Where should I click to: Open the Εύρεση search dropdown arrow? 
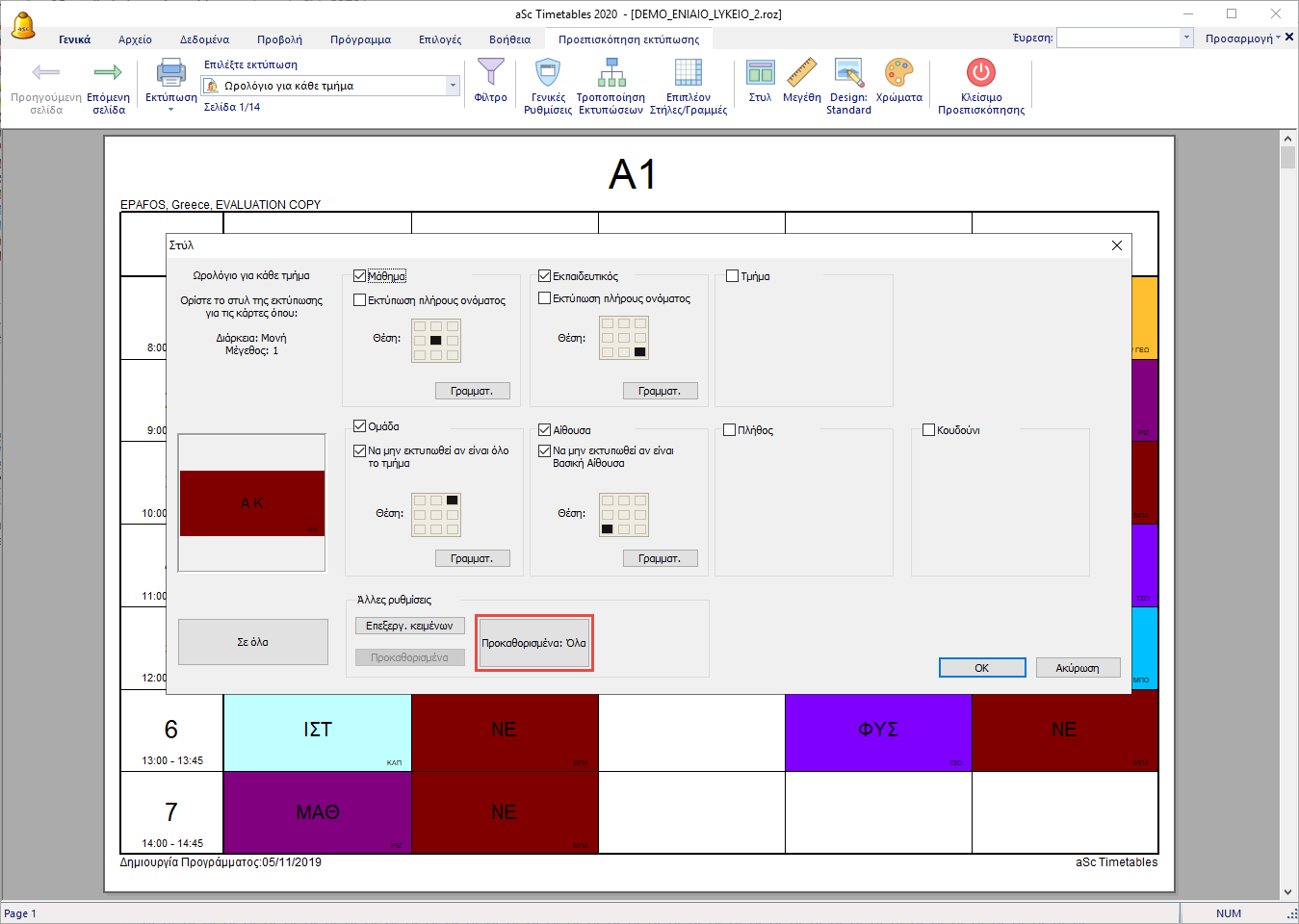[1186, 38]
